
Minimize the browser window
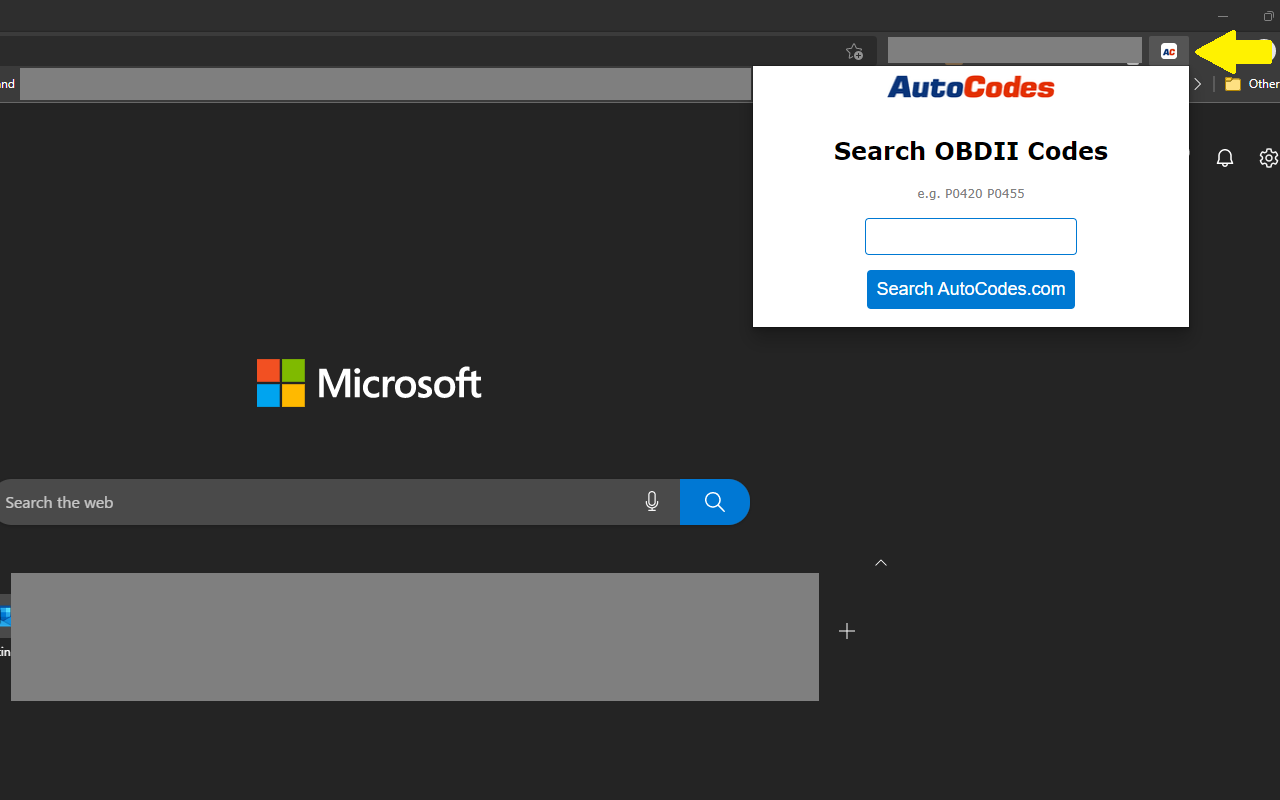1223,16
